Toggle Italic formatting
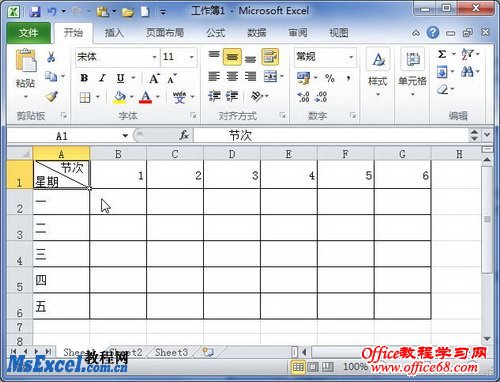500x382 pixels. click(102, 78)
